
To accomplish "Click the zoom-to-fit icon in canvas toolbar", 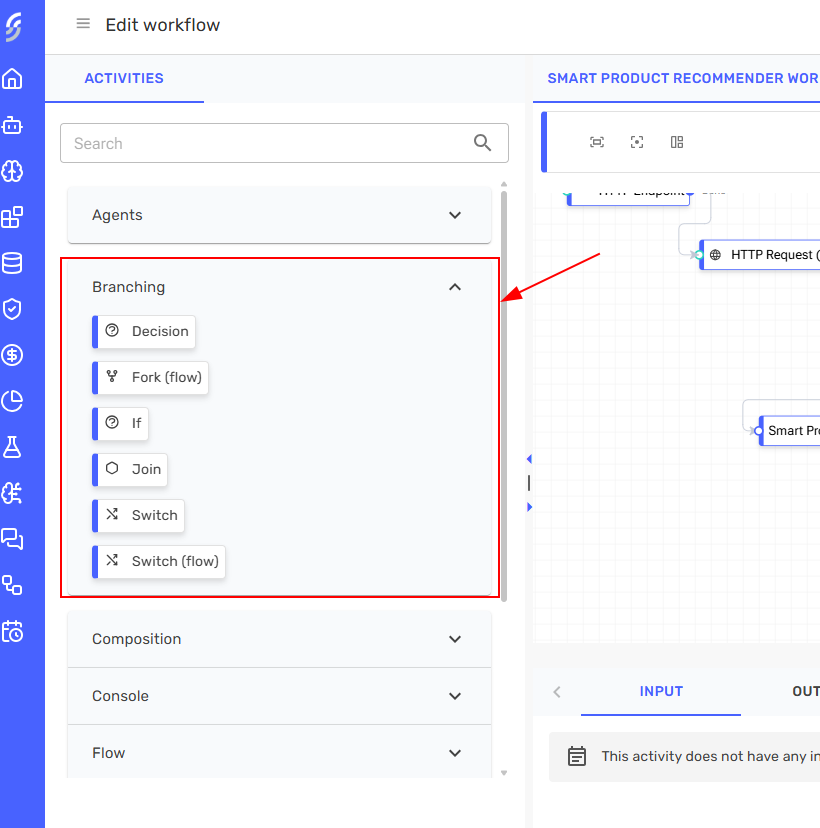I will [x=597, y=142].
